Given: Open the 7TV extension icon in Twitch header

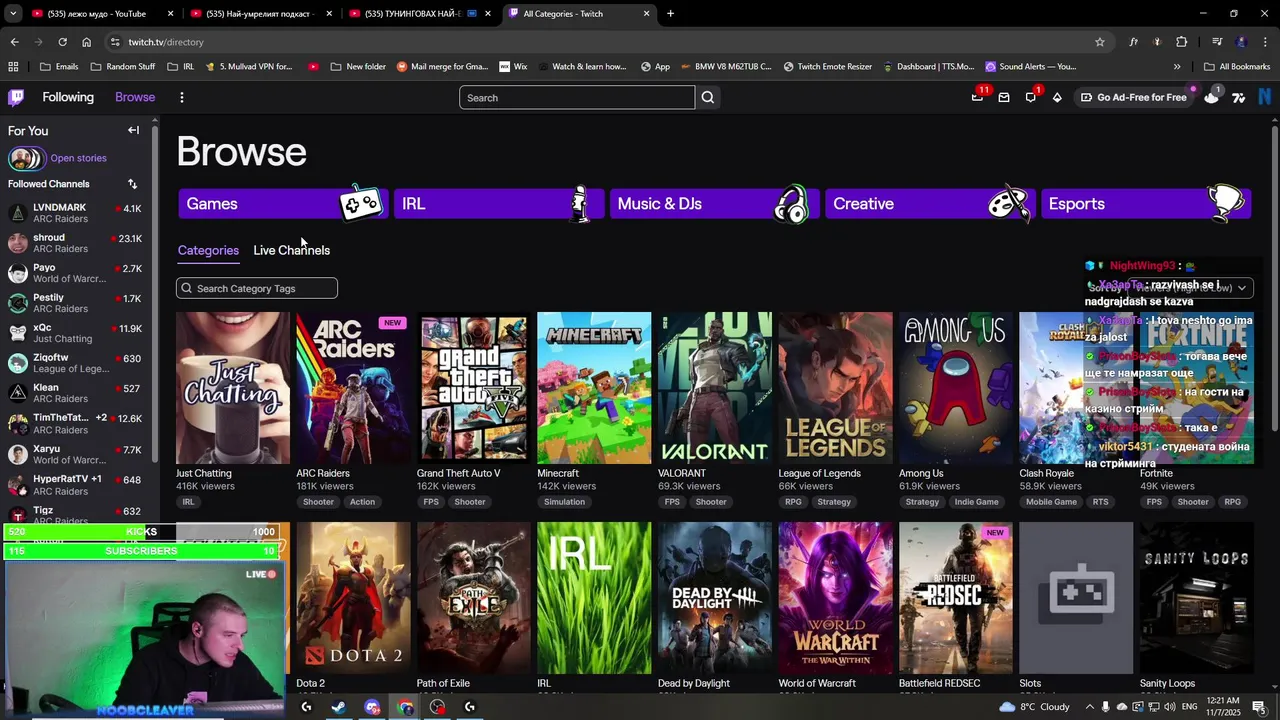Looking at the screenshot, I should click(1238, 97).
